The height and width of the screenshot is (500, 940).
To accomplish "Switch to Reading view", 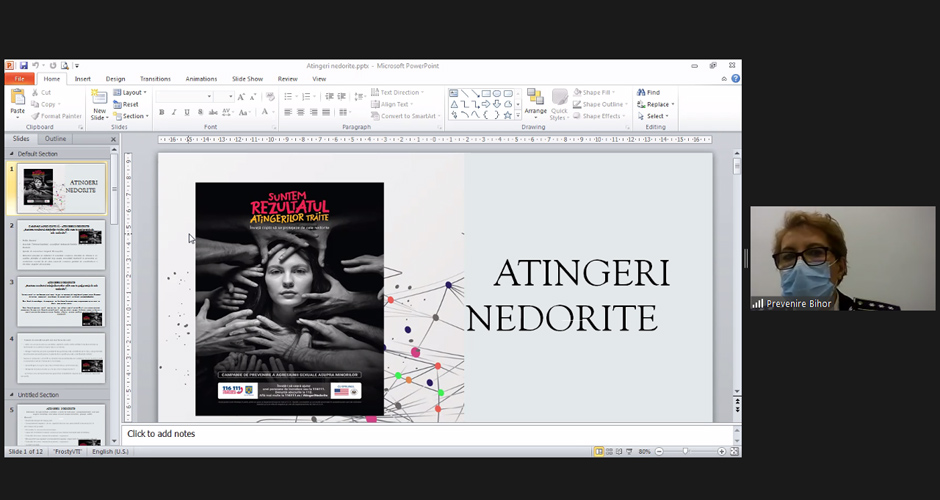I will tap(619, 451).
